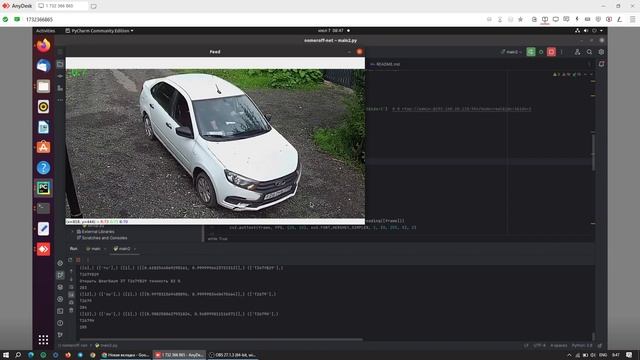Open the Text Editor in the dock
Image resolution: width=640 pixels, height=360 pixels.
(43, 229)
